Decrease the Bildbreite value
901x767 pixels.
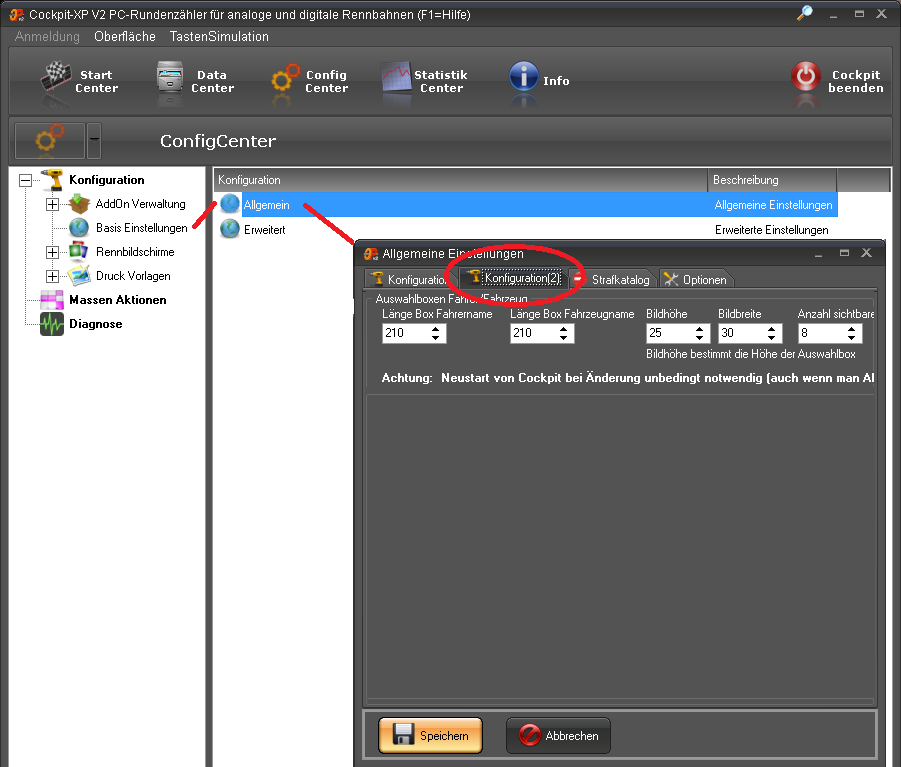click(x=772, y=338)
